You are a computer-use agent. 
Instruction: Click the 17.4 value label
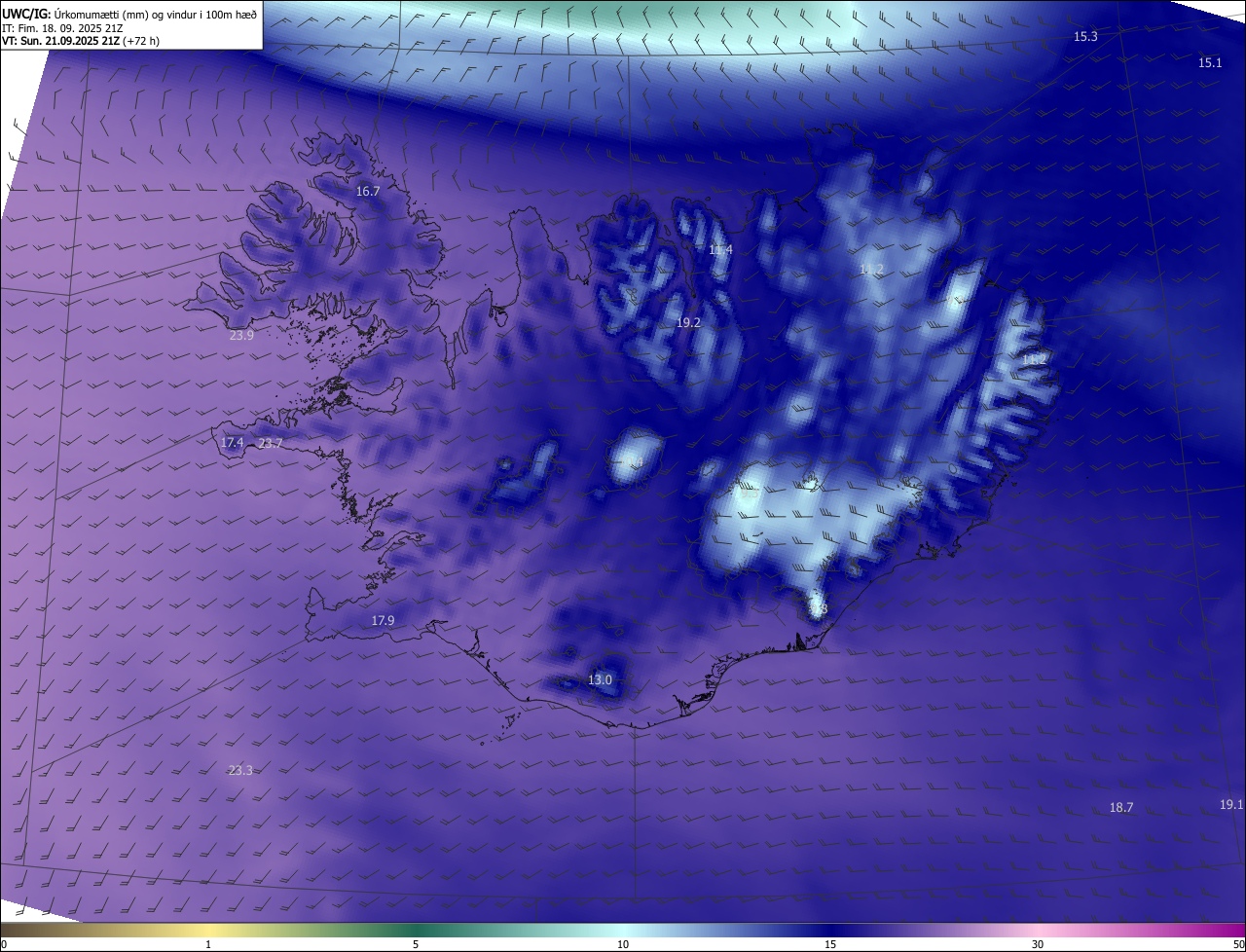232,443
